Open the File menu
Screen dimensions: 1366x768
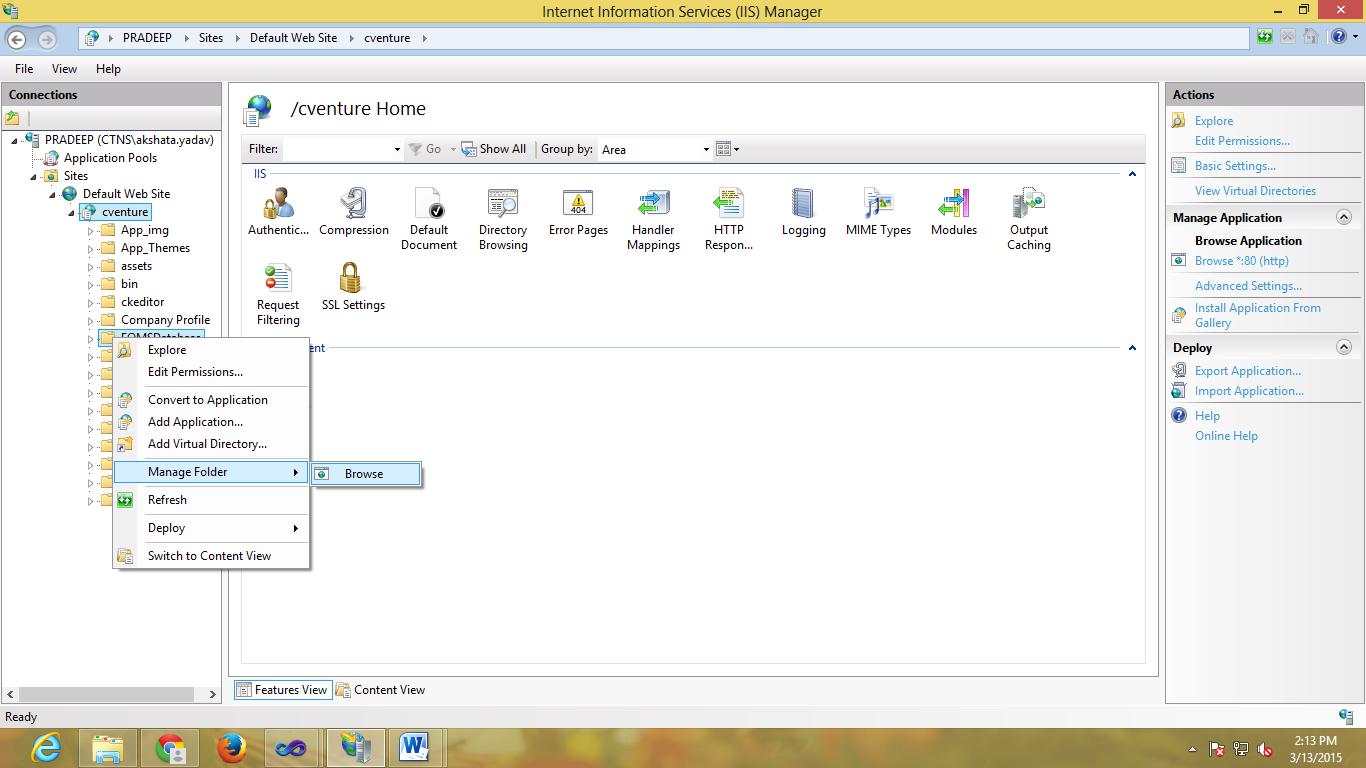[x=24, y=69]
